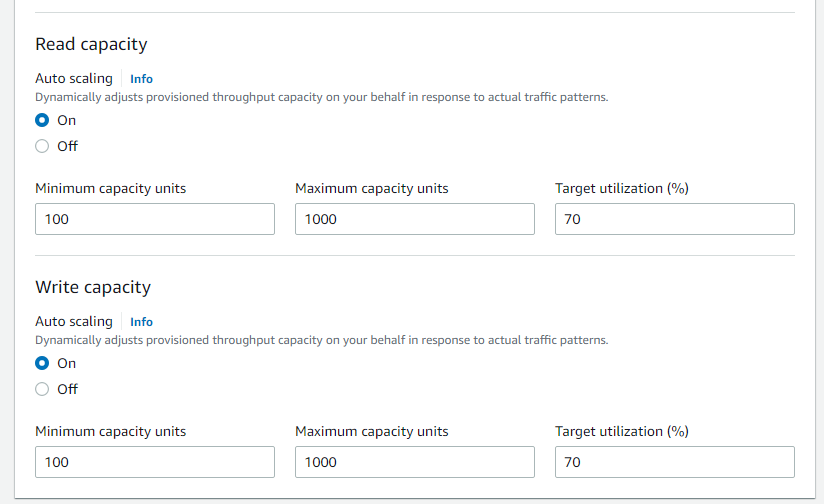Click Write capacity Maximum capacity units field
Viewport: 824px width, 504px height.
tap(414, 462)
